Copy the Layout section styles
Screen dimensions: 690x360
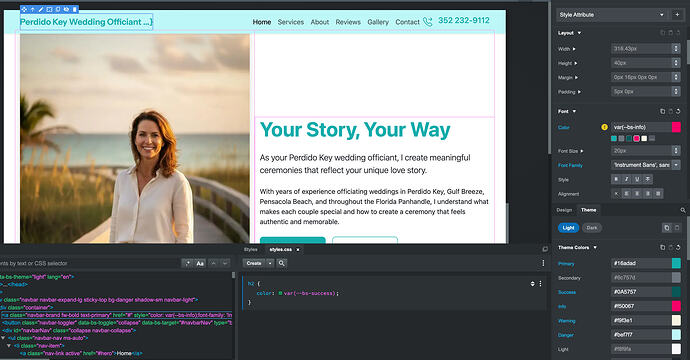[x=662, y=33]
